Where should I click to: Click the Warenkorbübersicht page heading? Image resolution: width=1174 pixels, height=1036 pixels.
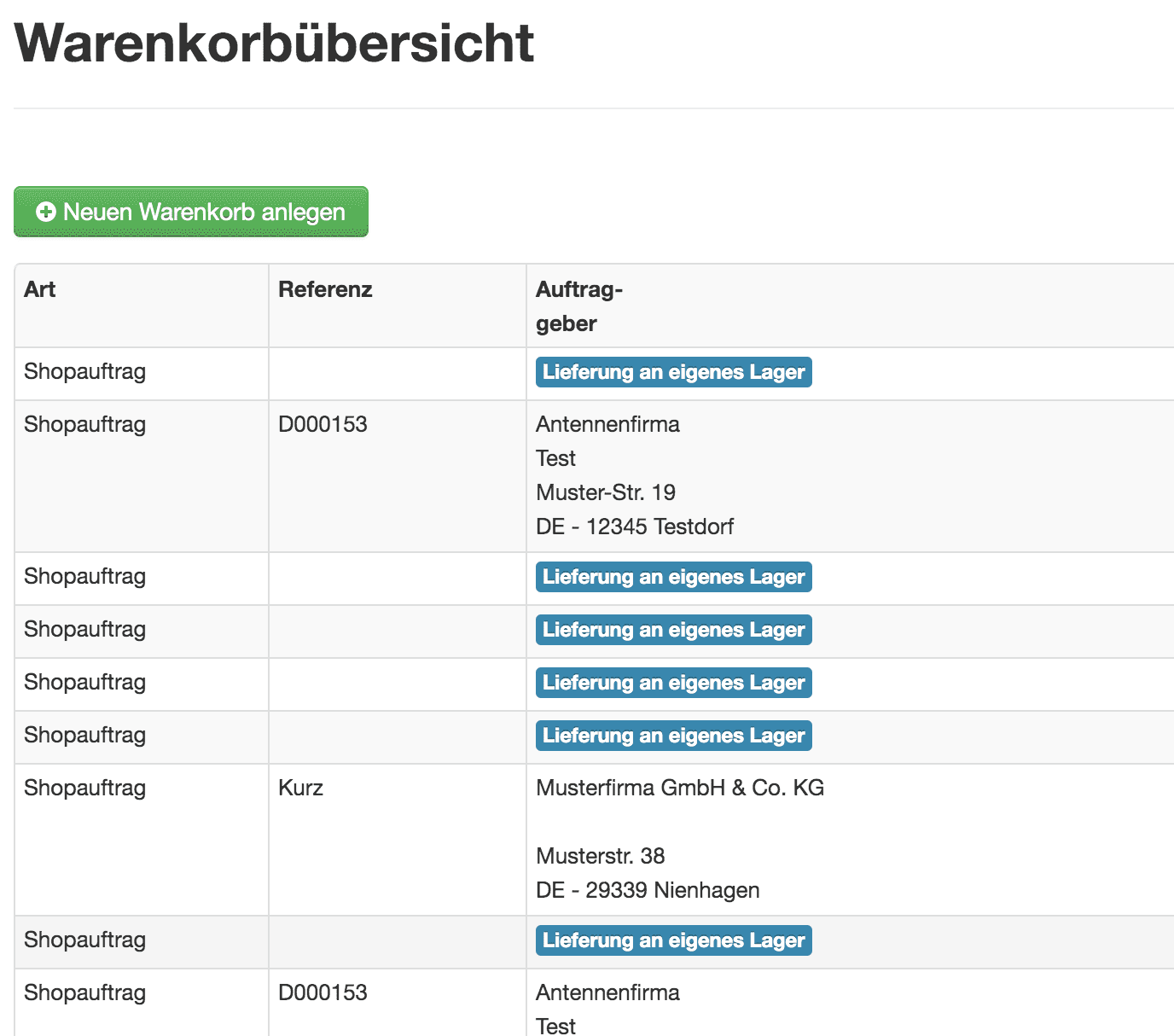coord(274,43)
